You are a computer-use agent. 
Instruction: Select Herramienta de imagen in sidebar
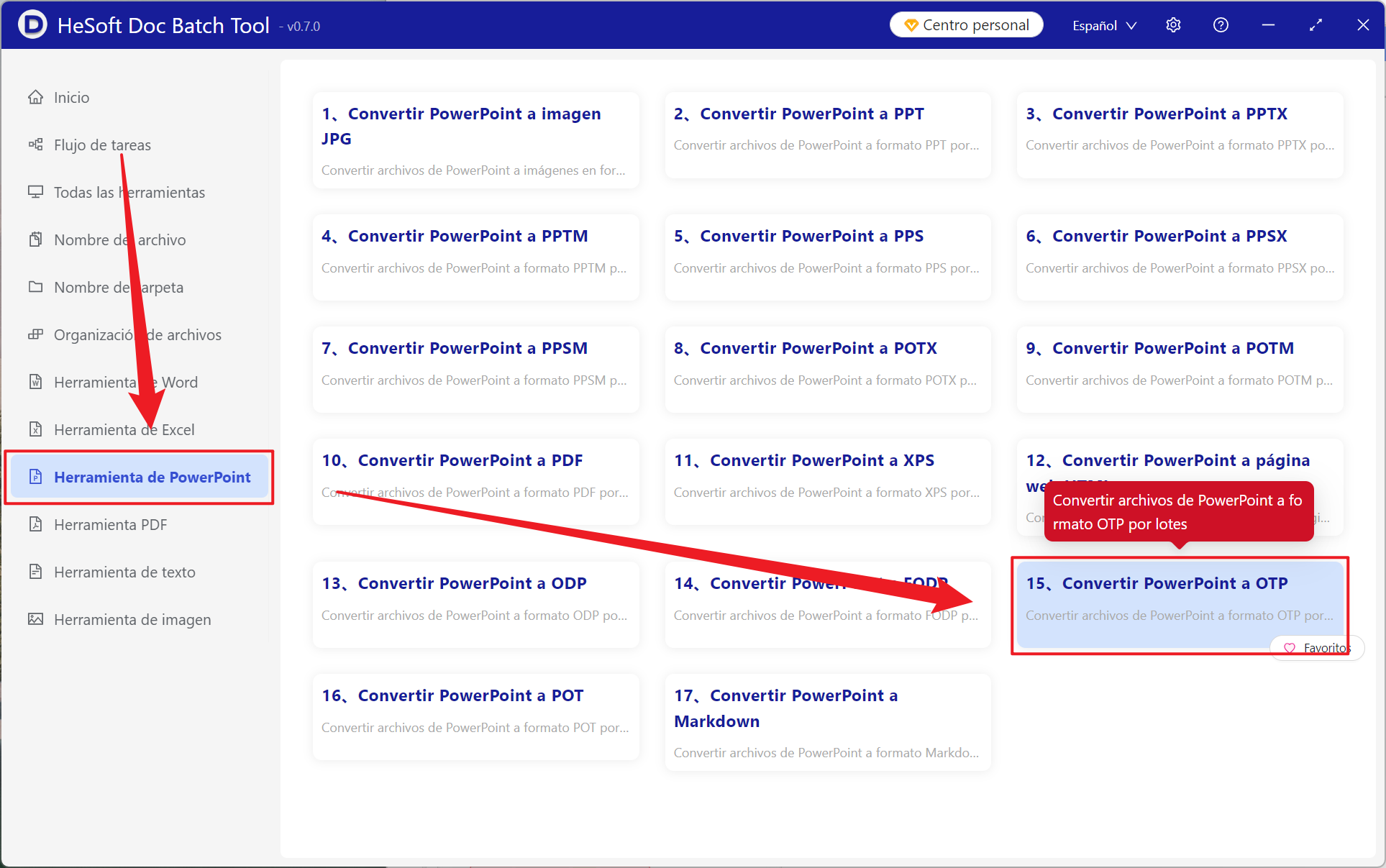pos(140,619)
